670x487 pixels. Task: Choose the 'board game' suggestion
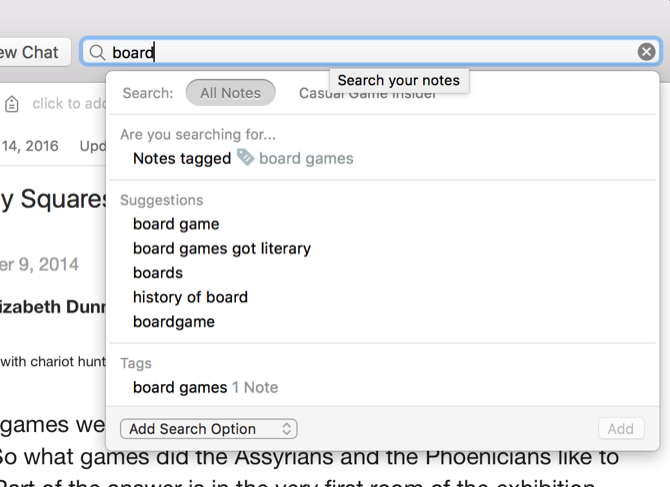click(x=176, y=224)
